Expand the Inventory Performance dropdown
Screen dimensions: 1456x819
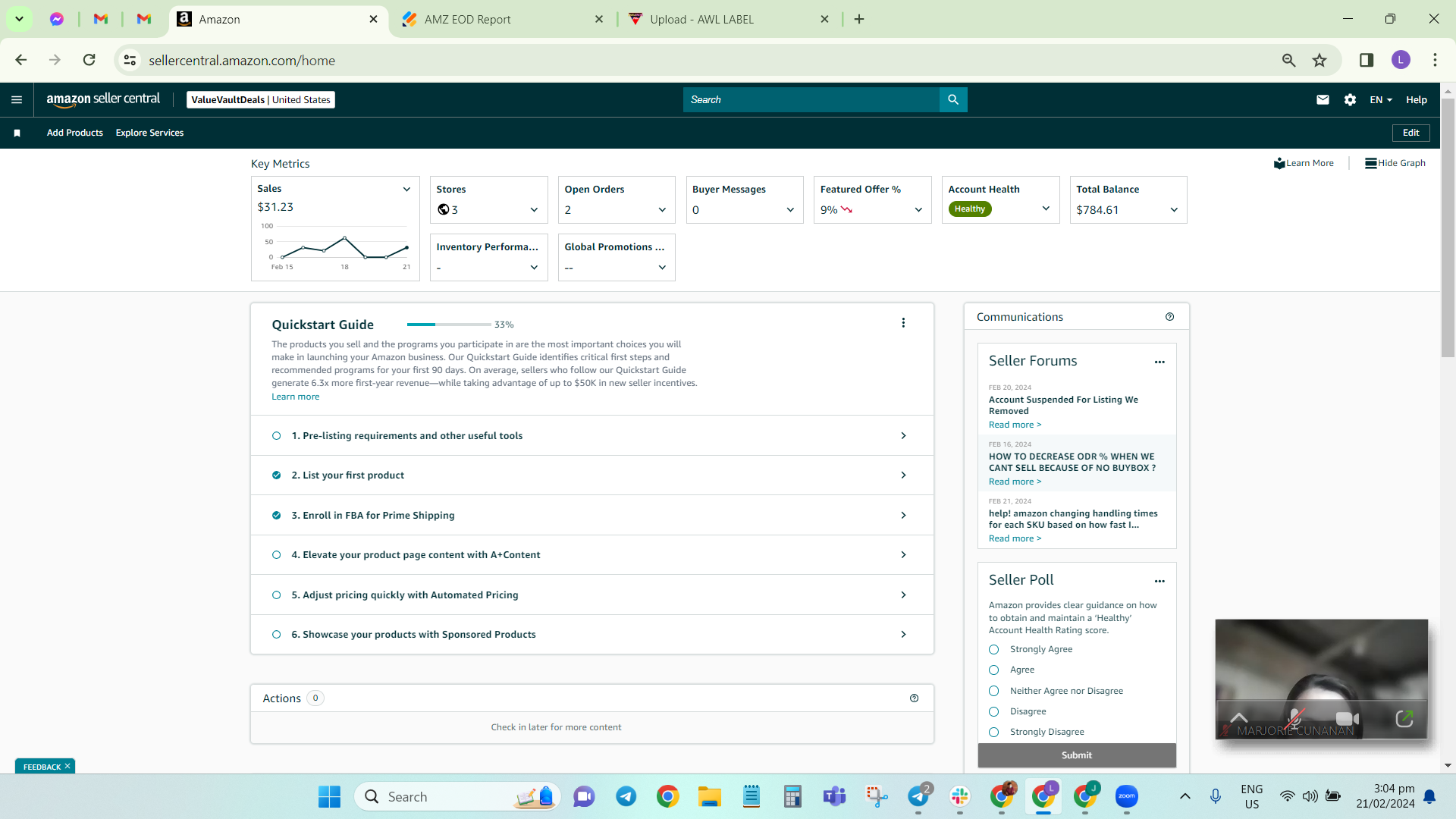pyautogui.click(x=534, y=268)
